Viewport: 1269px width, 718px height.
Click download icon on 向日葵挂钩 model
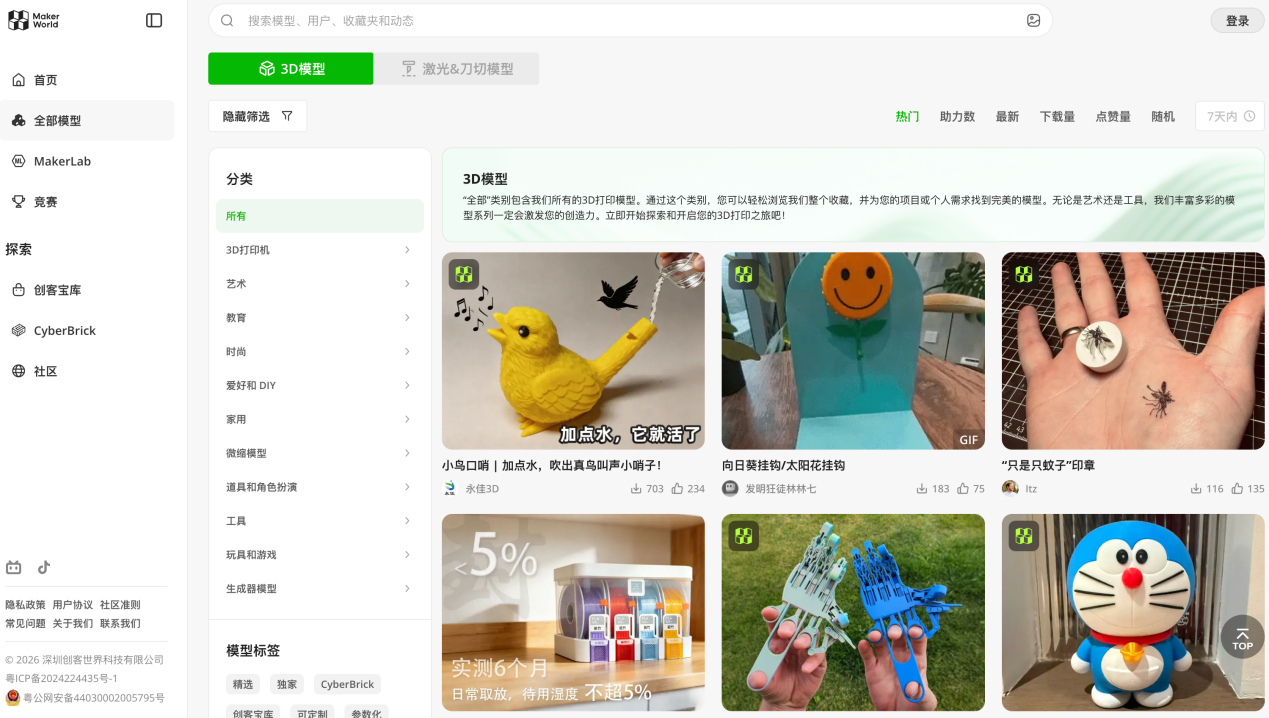(922, 489)
